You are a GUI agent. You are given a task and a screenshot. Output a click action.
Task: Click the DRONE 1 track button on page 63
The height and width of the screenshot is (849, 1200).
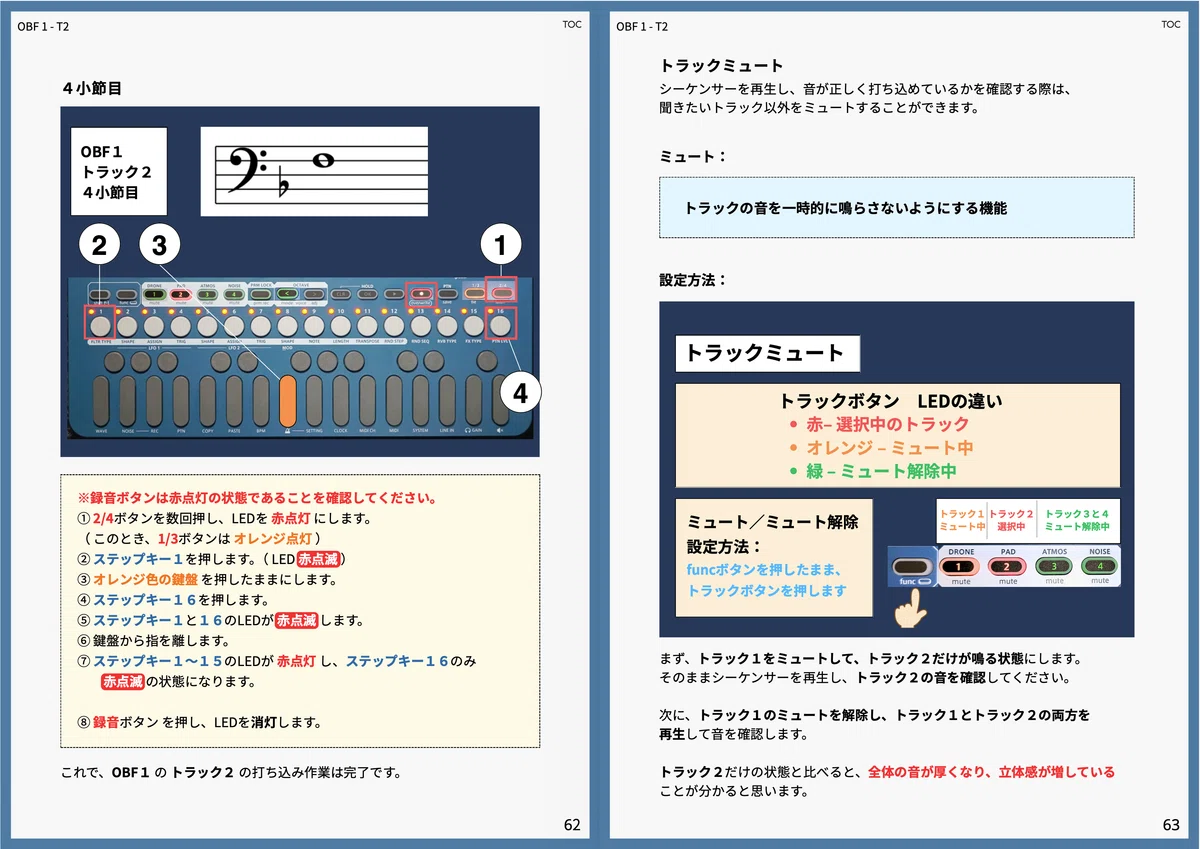[961, 566]
